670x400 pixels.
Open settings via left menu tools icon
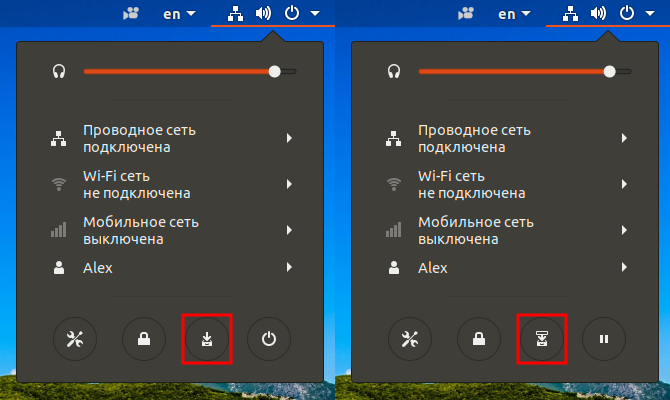pos(75,339)
